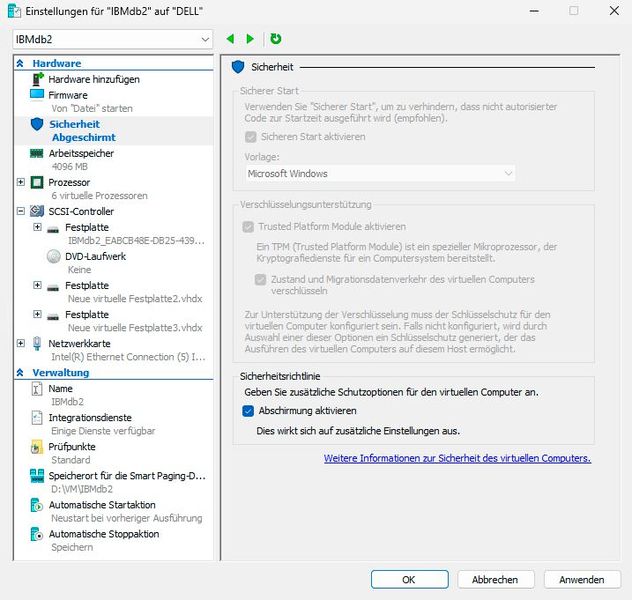Image resolution: width=632 pixels, height=600 pixels.
Task: Collapse the SCSI-Controller tree node
Action: point(21,211)
